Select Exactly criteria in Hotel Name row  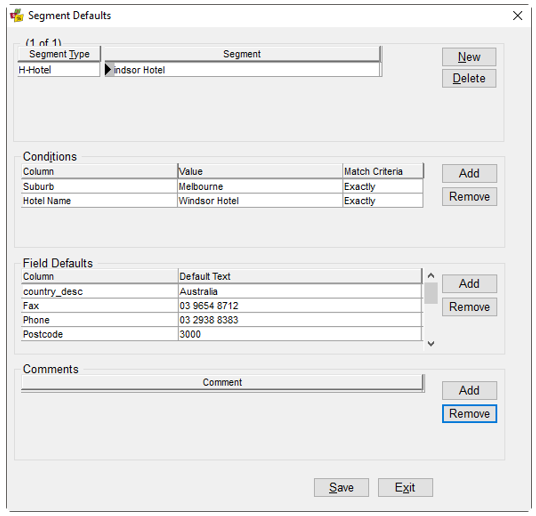coord(383,201)
